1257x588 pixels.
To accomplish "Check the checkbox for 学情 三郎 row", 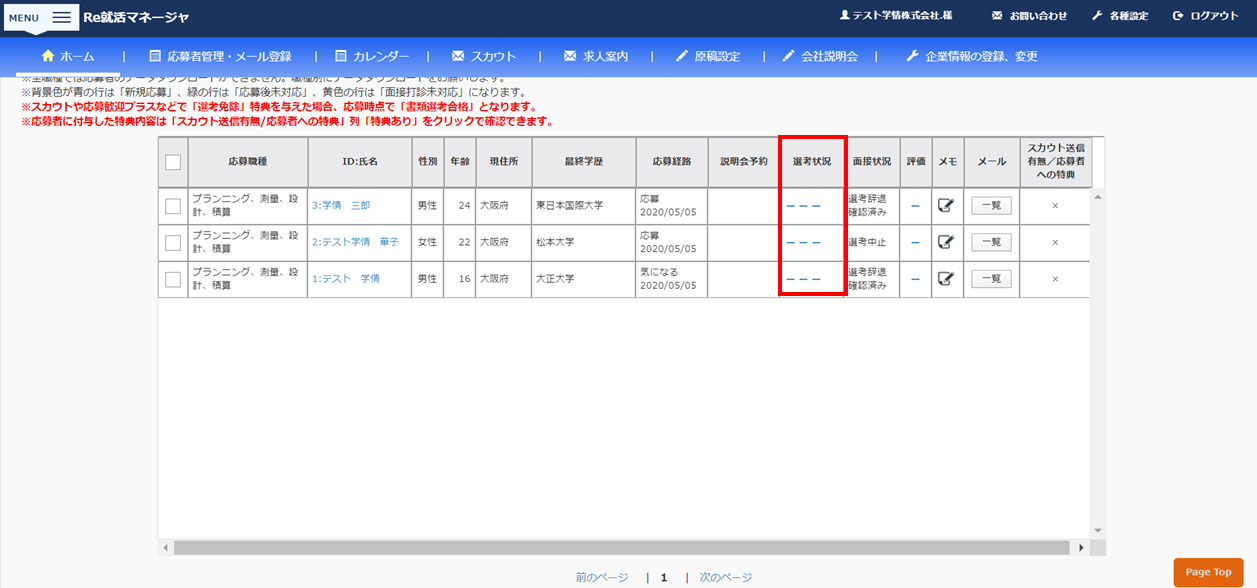I will point(173,206).
